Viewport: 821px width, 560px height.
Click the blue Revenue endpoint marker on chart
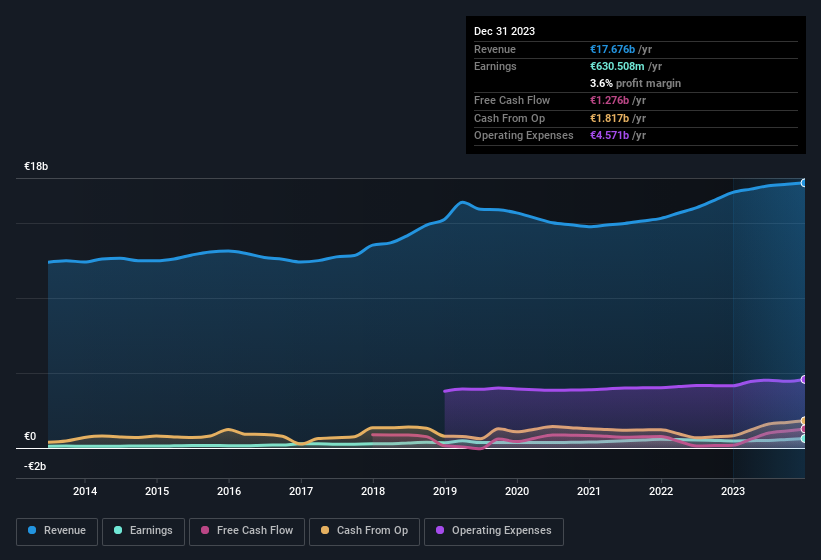pyautogui.click(x=803, y=183)
